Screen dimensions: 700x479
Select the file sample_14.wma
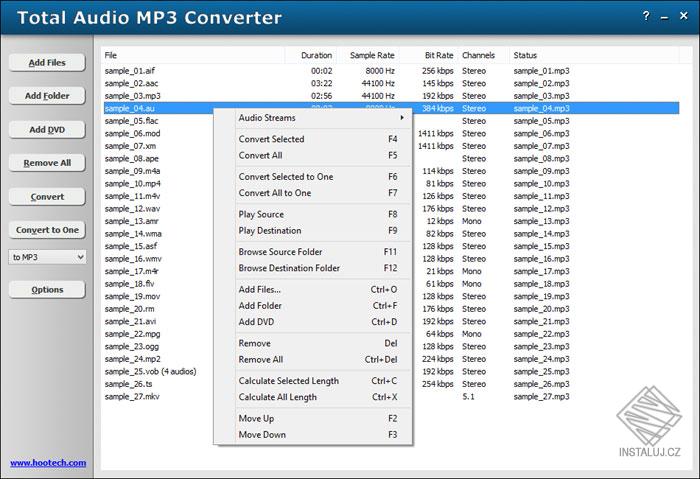click(x=133, y=233)
